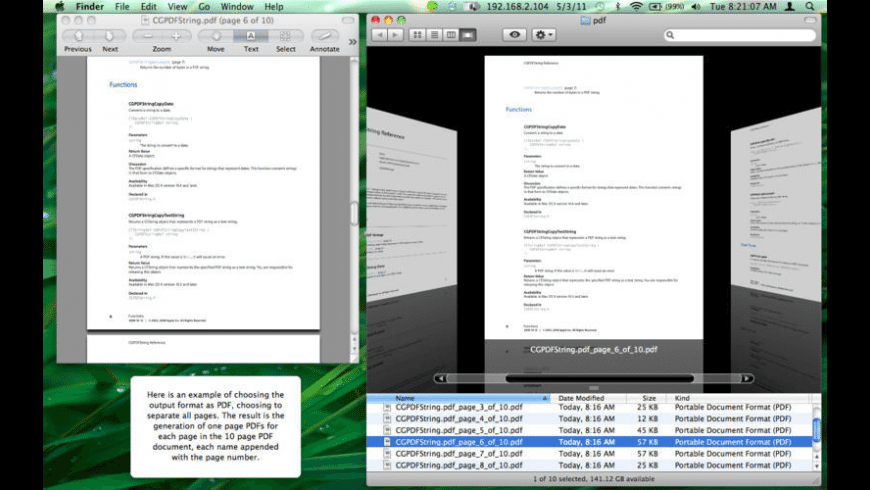Switch Finder to list view
The width and height of the screenshot is (870, 490).
[x=434, y=35]
